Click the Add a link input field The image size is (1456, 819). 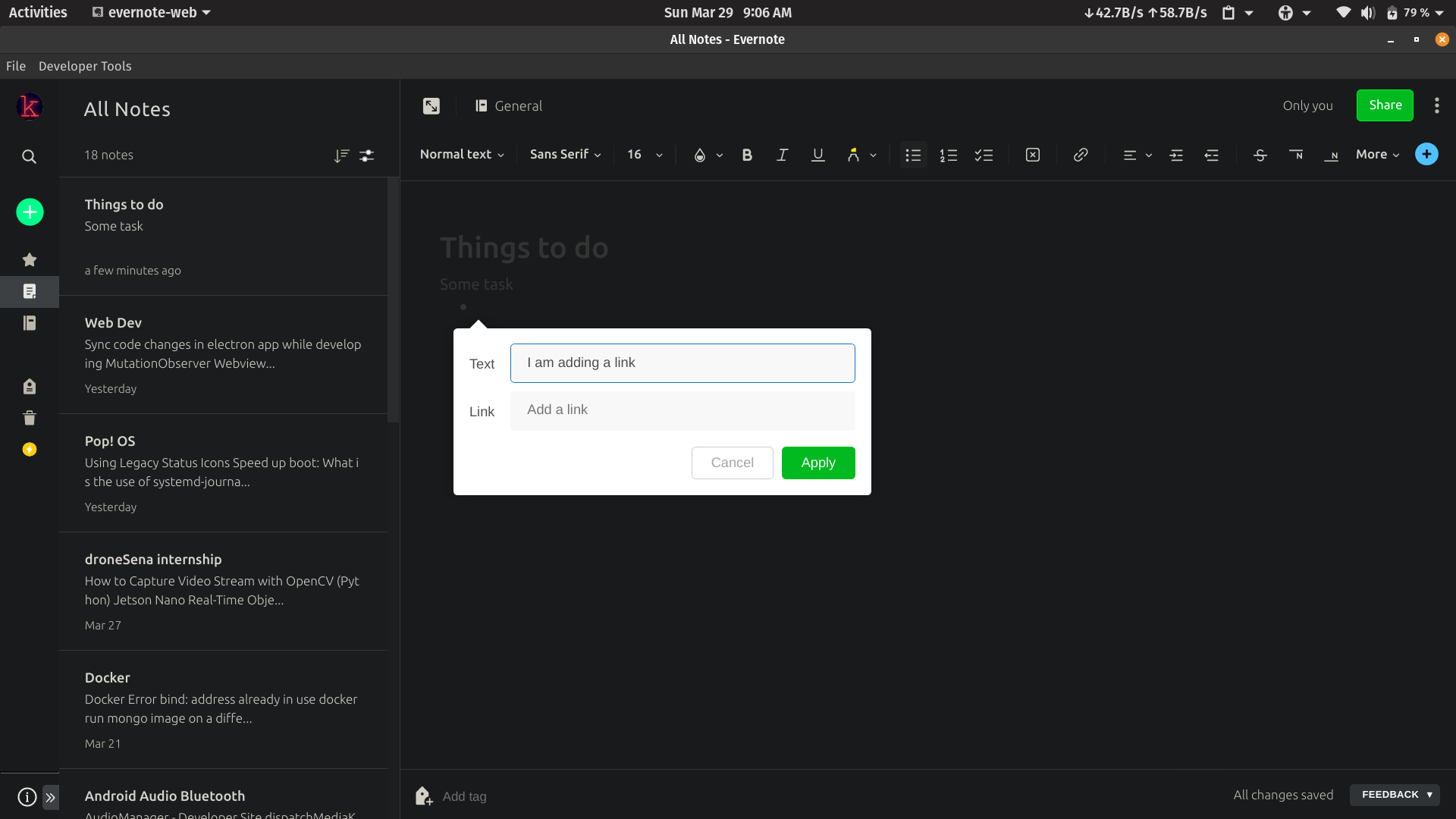(x=682, y=410)
